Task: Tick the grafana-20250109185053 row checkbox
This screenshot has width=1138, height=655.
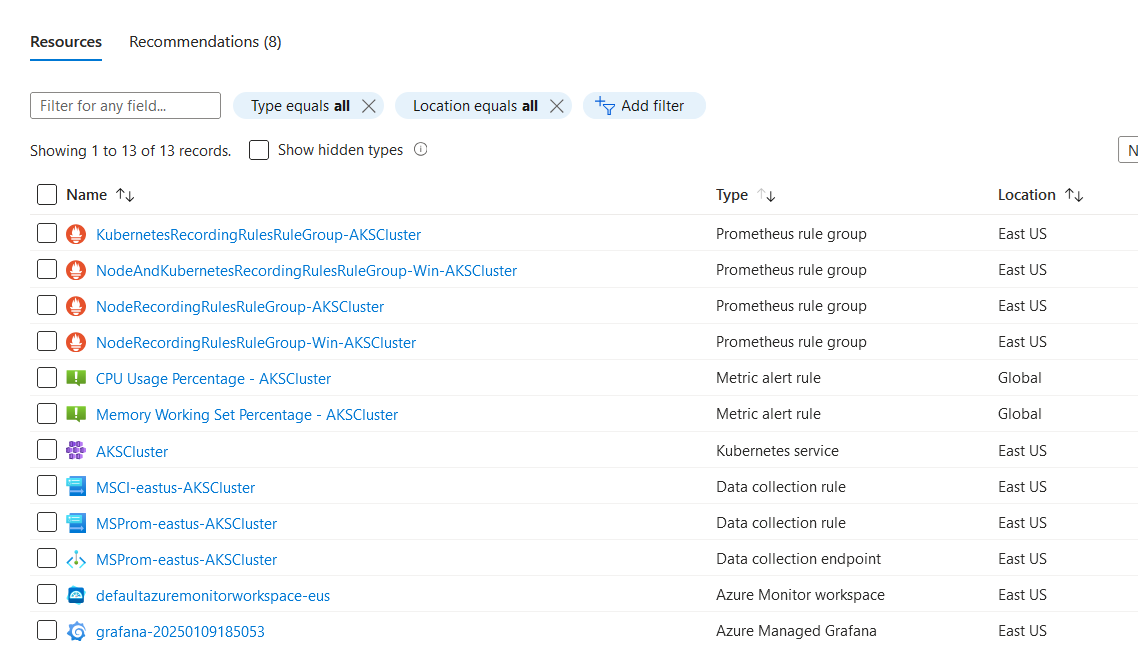Action: click(46, 630)
